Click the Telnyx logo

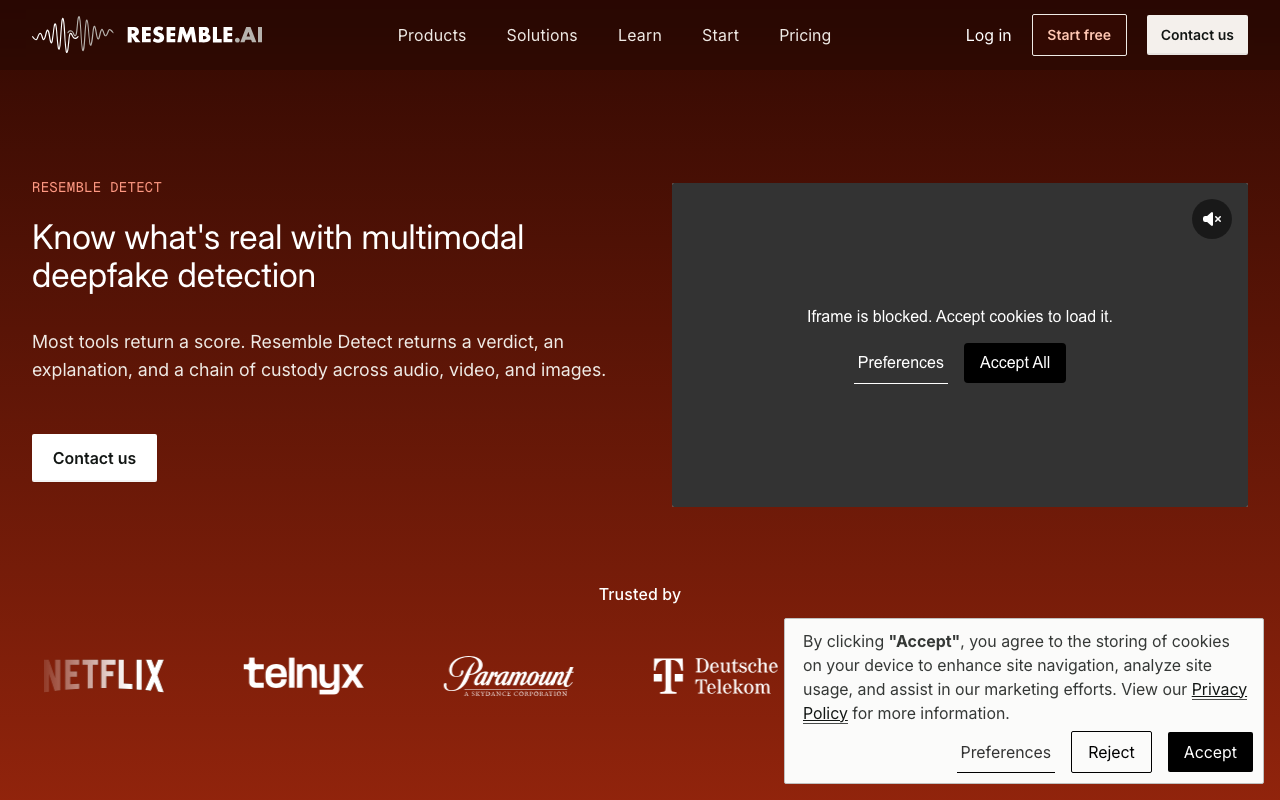click(303, 675)
